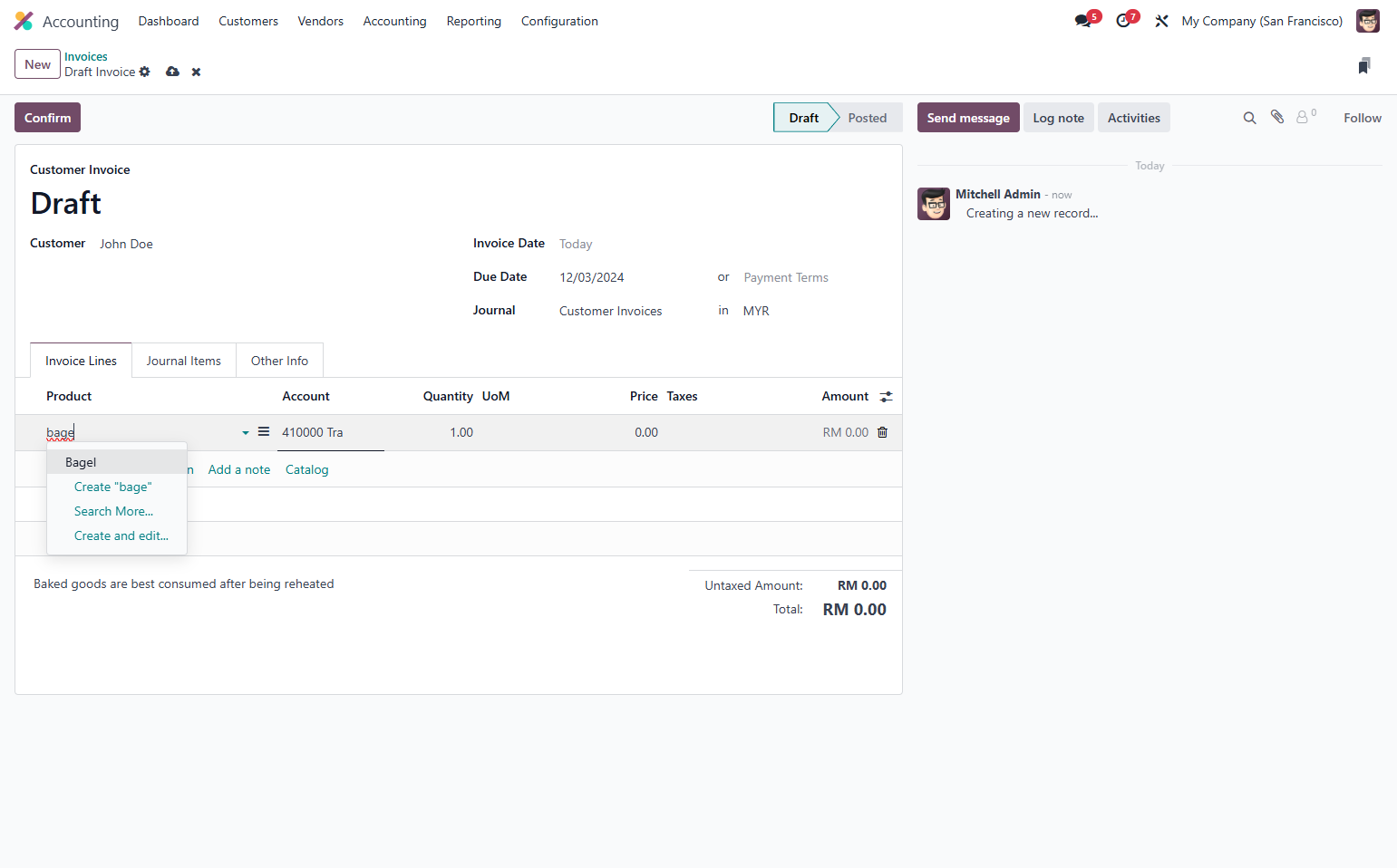Open the Customers menu

coord(248,21)
